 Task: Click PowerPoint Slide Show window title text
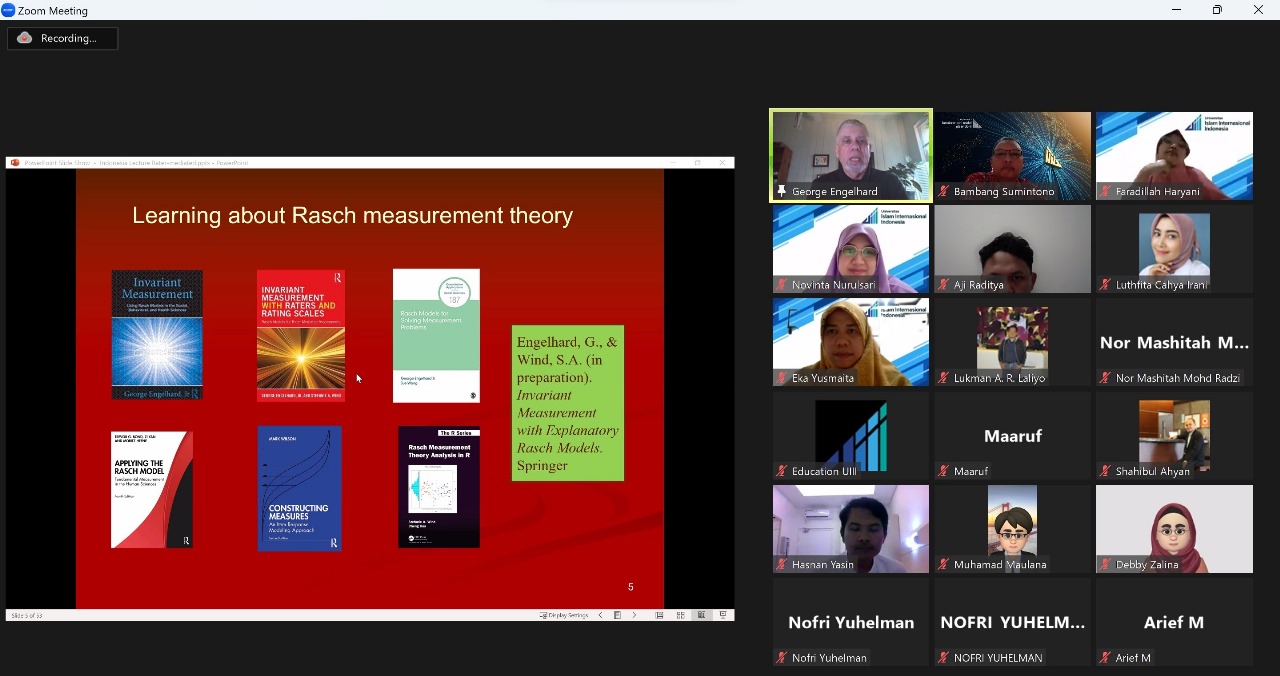point(136,162)
